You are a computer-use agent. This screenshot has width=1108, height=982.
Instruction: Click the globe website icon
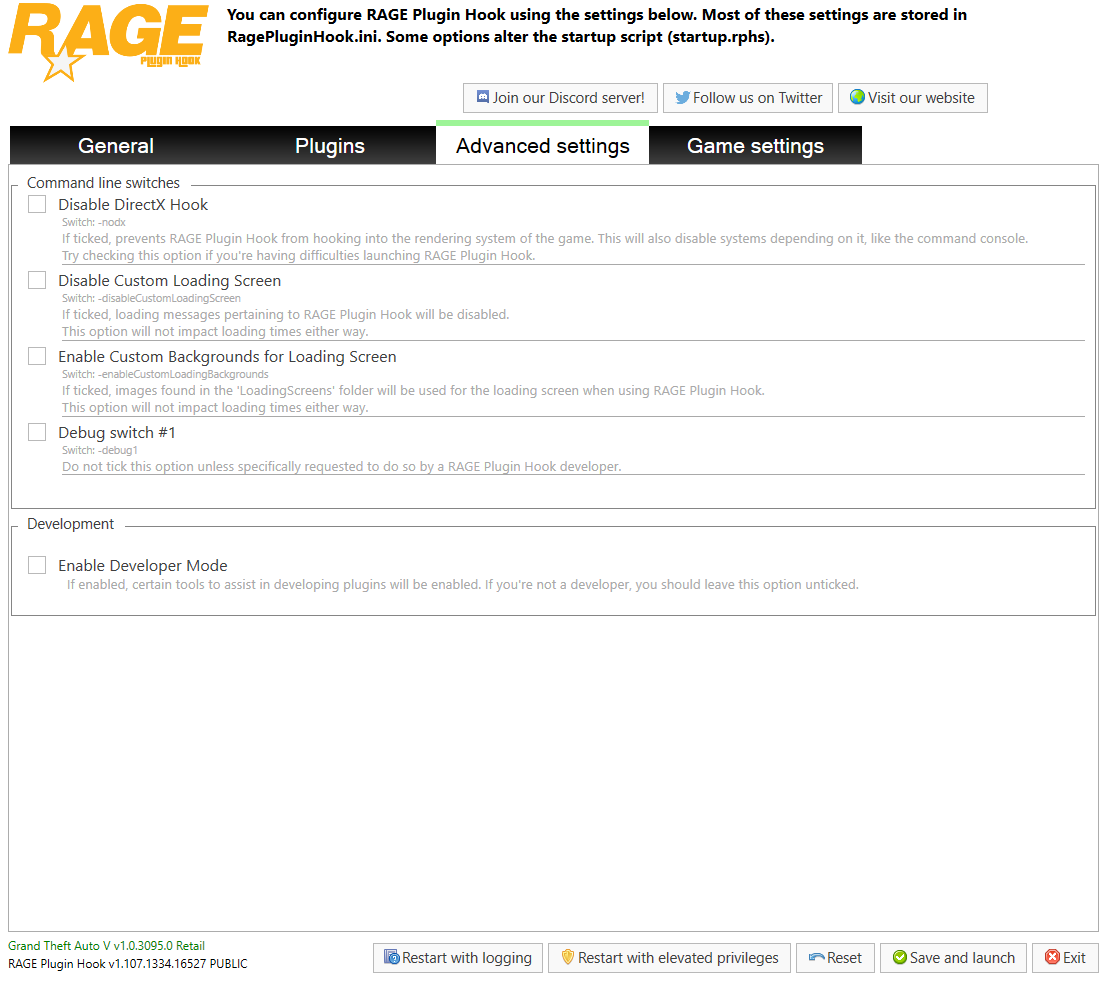(857, 97)
